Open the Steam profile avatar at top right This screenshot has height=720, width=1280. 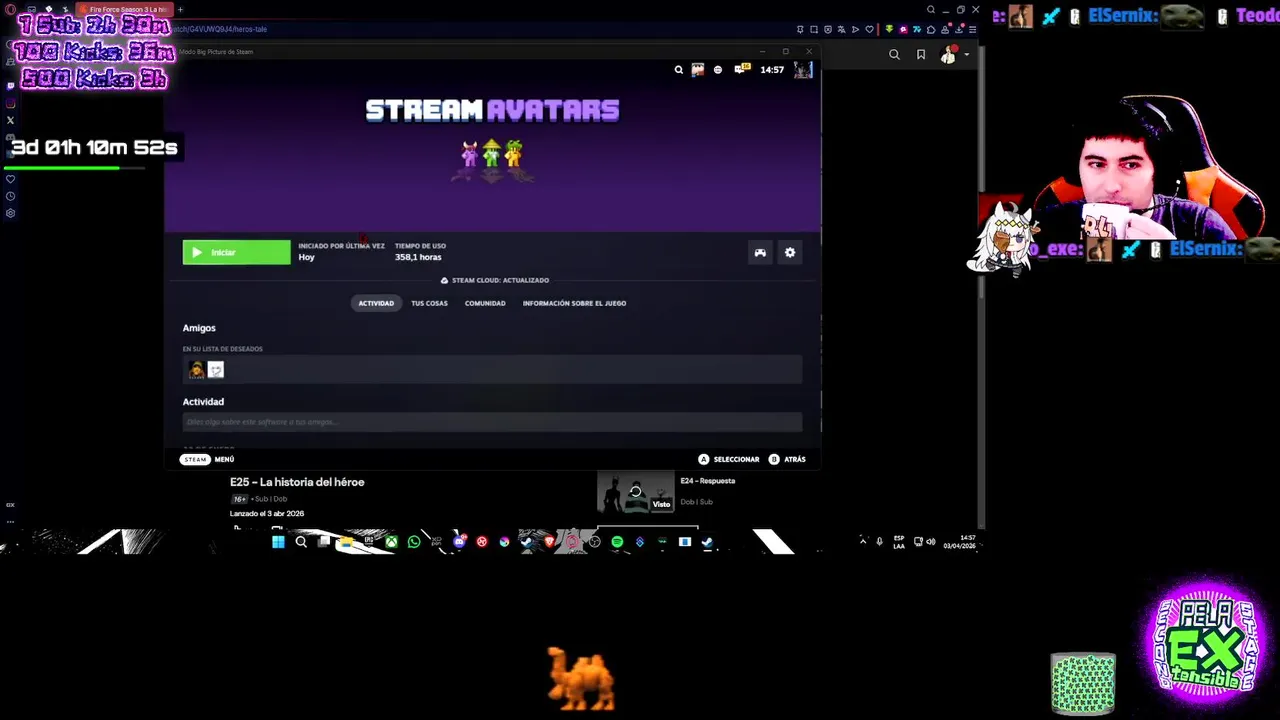coord(803,70)
